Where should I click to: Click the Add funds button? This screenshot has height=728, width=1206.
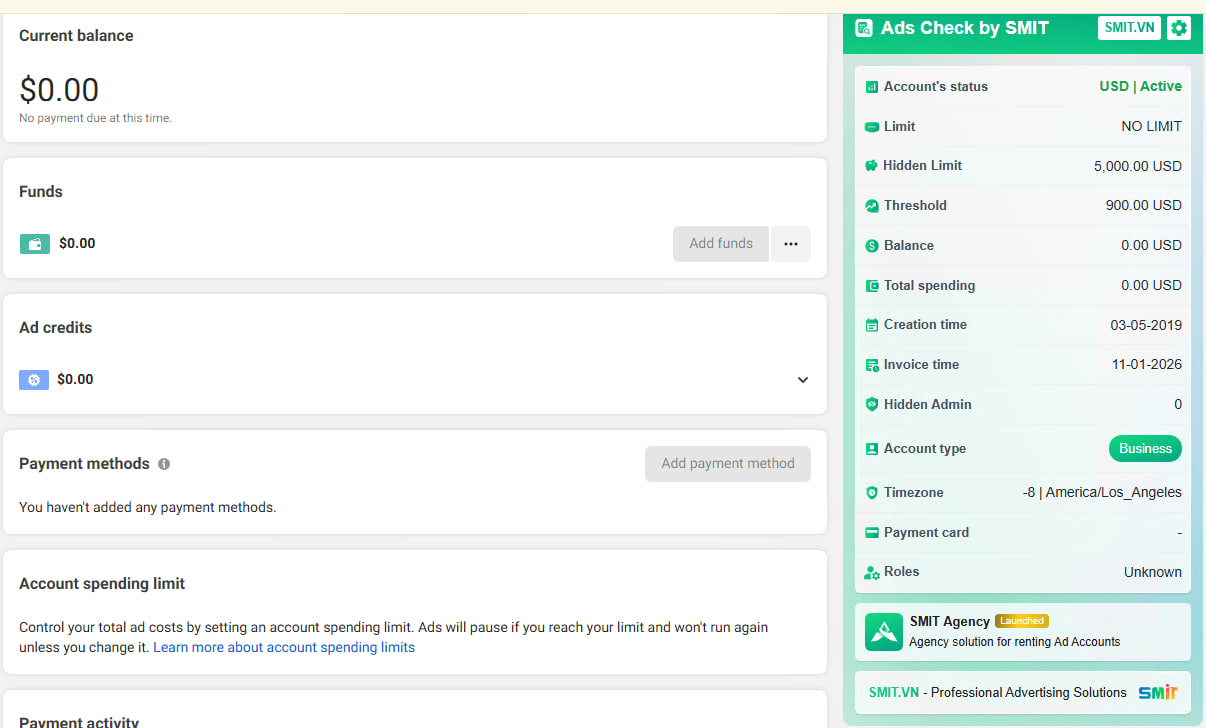pyautogui.click(x=720, y=244)
